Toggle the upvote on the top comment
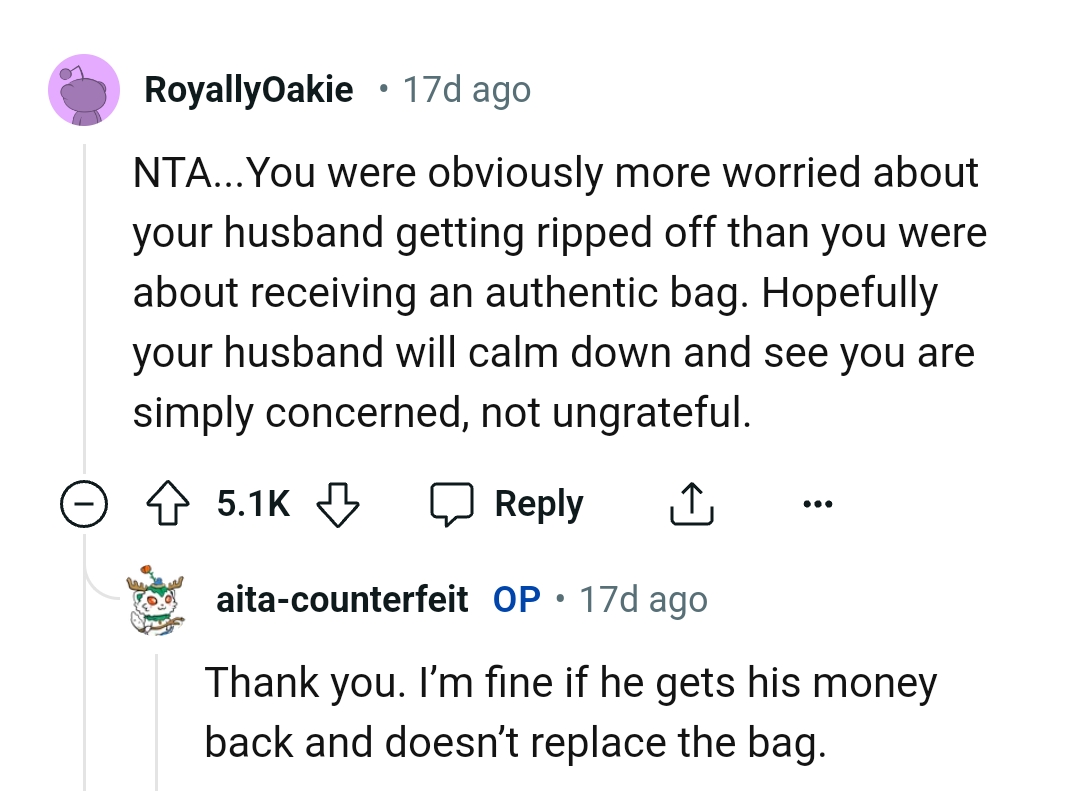Screen dimensions: 1080x791 170,503
